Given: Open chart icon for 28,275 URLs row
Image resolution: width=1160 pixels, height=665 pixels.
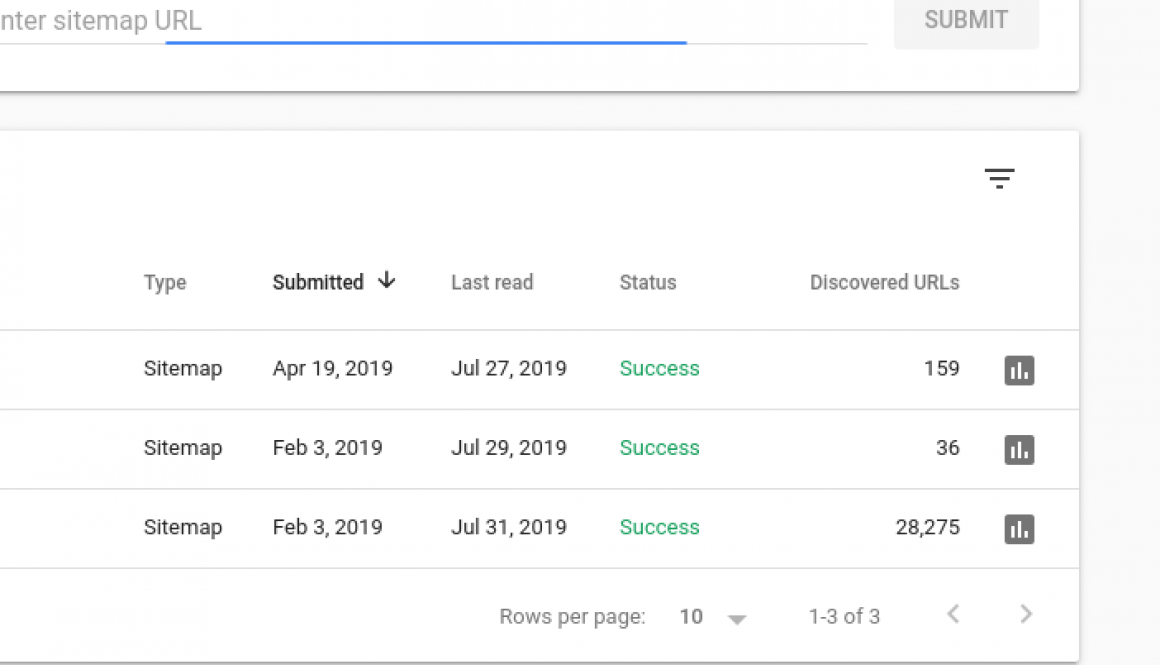Looking at the screenshot, I should pos(1019,528).
